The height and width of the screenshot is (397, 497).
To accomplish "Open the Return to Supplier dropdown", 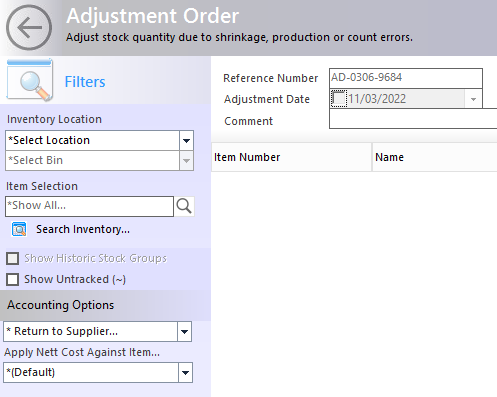I will pyautogui.click(x=184, y=332).
